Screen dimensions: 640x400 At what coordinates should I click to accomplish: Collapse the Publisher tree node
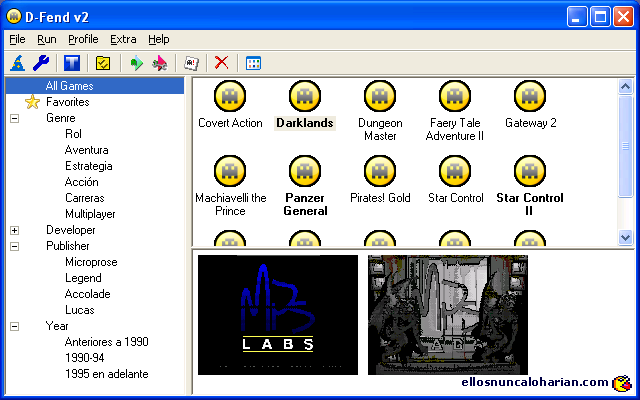click(x=14, y=246)
